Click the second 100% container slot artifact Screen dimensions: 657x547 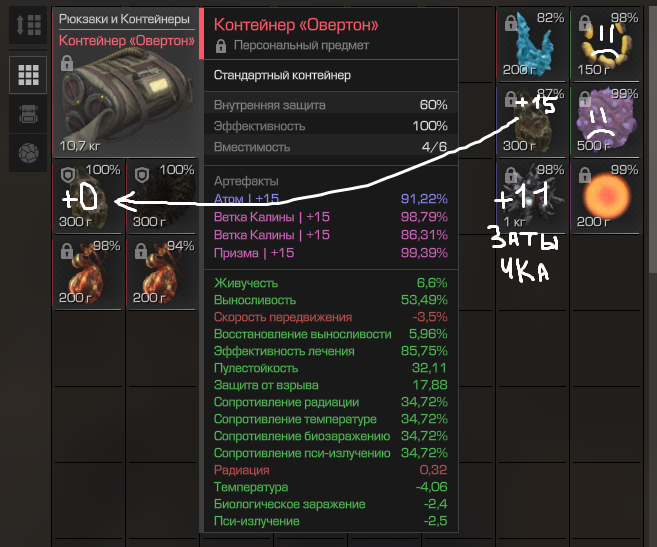[x=163, y=197]
